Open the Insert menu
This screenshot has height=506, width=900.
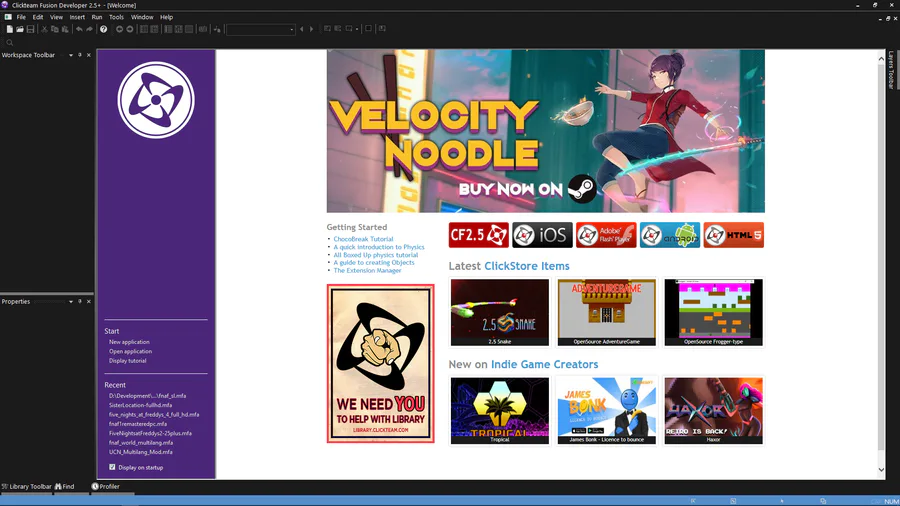pos(77,17)
